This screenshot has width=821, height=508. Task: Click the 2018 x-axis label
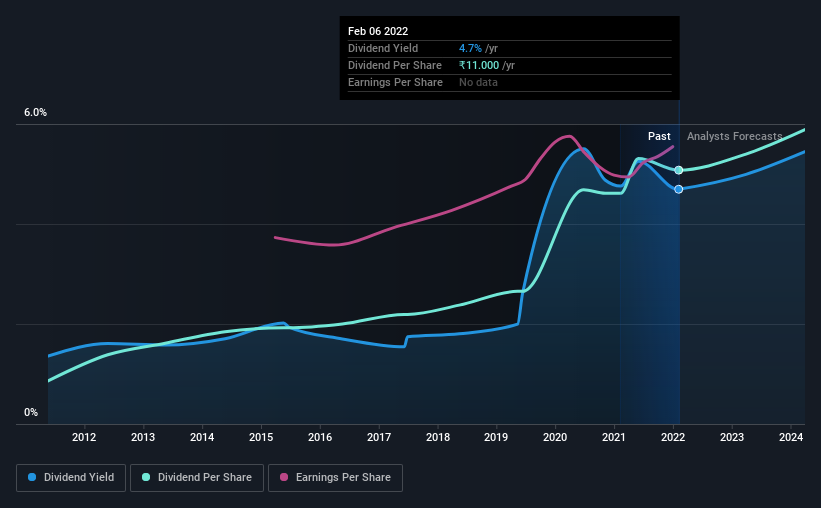(438, 437)
